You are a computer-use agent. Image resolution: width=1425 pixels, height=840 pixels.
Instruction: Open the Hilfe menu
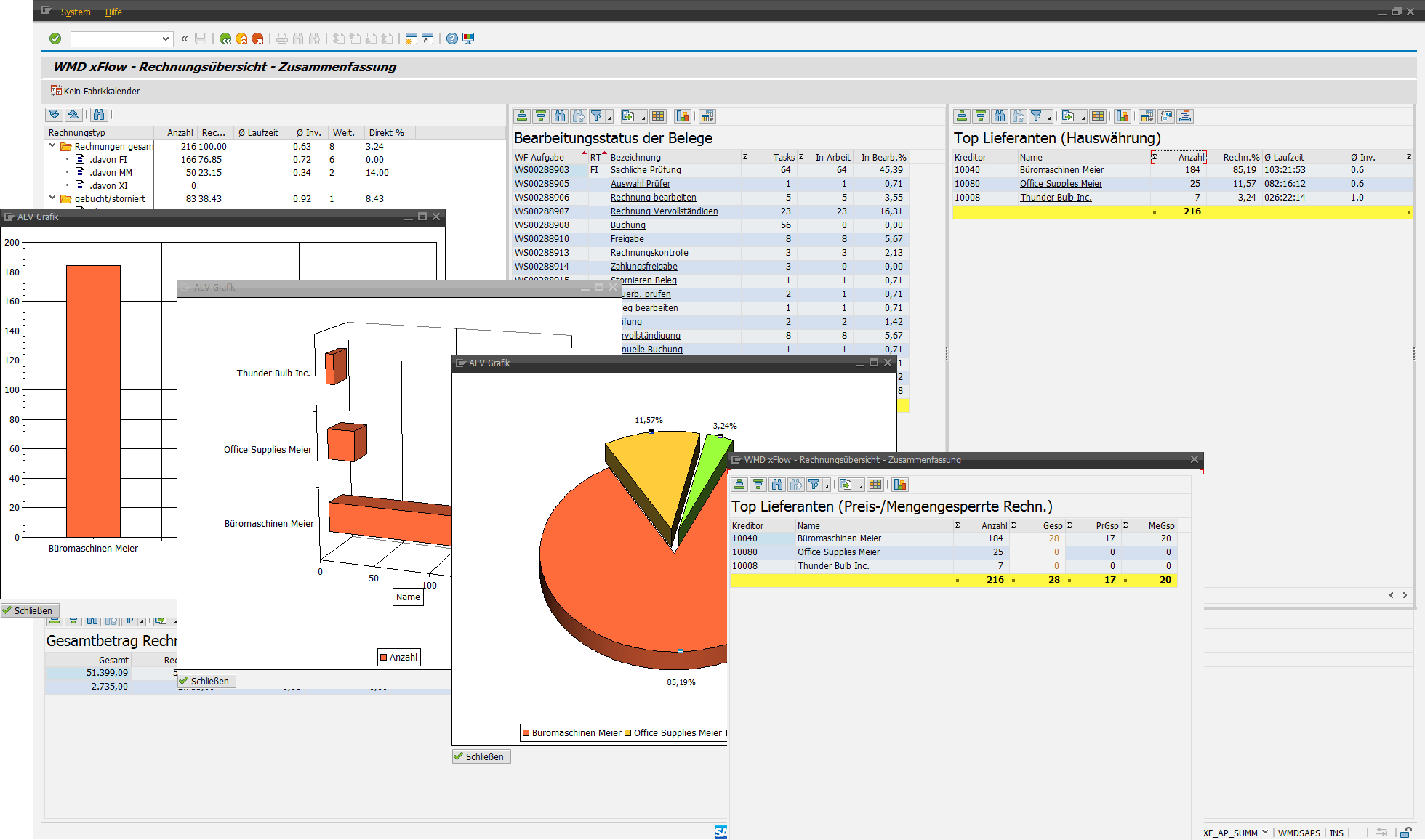coord(113,12)
